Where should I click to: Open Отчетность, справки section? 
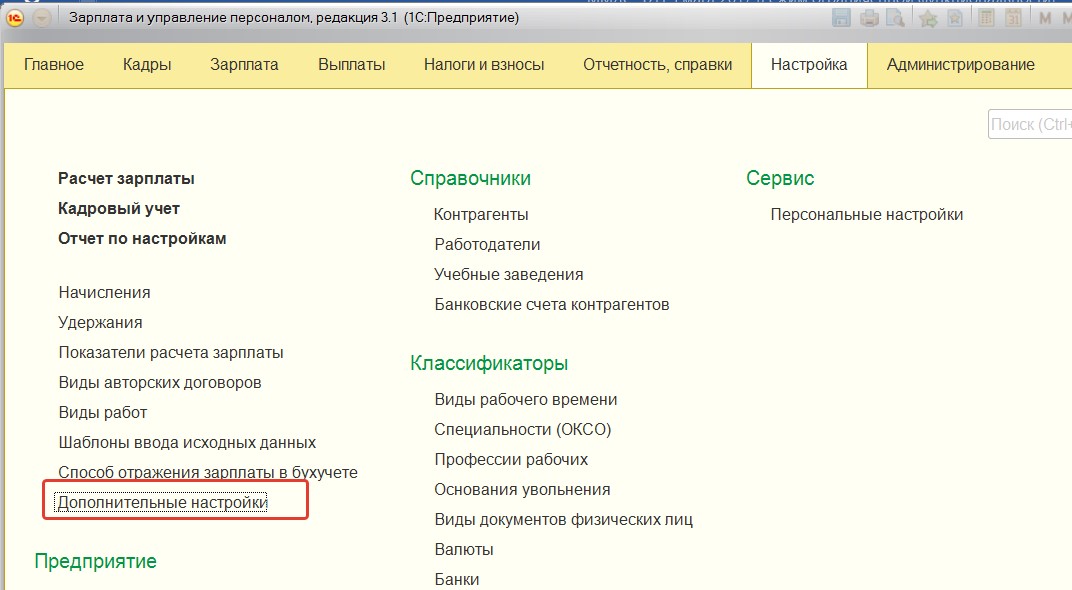pos(658,65)
